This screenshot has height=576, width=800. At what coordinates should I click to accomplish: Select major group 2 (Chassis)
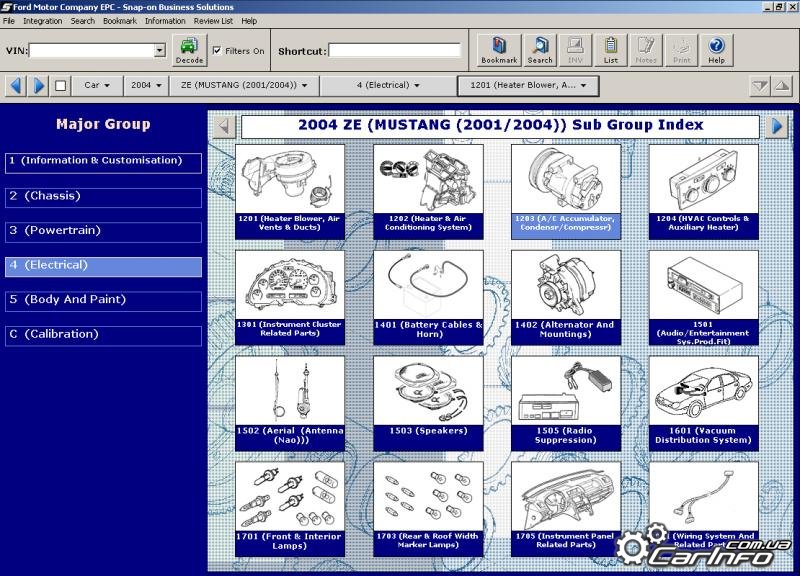pos(104,197)
